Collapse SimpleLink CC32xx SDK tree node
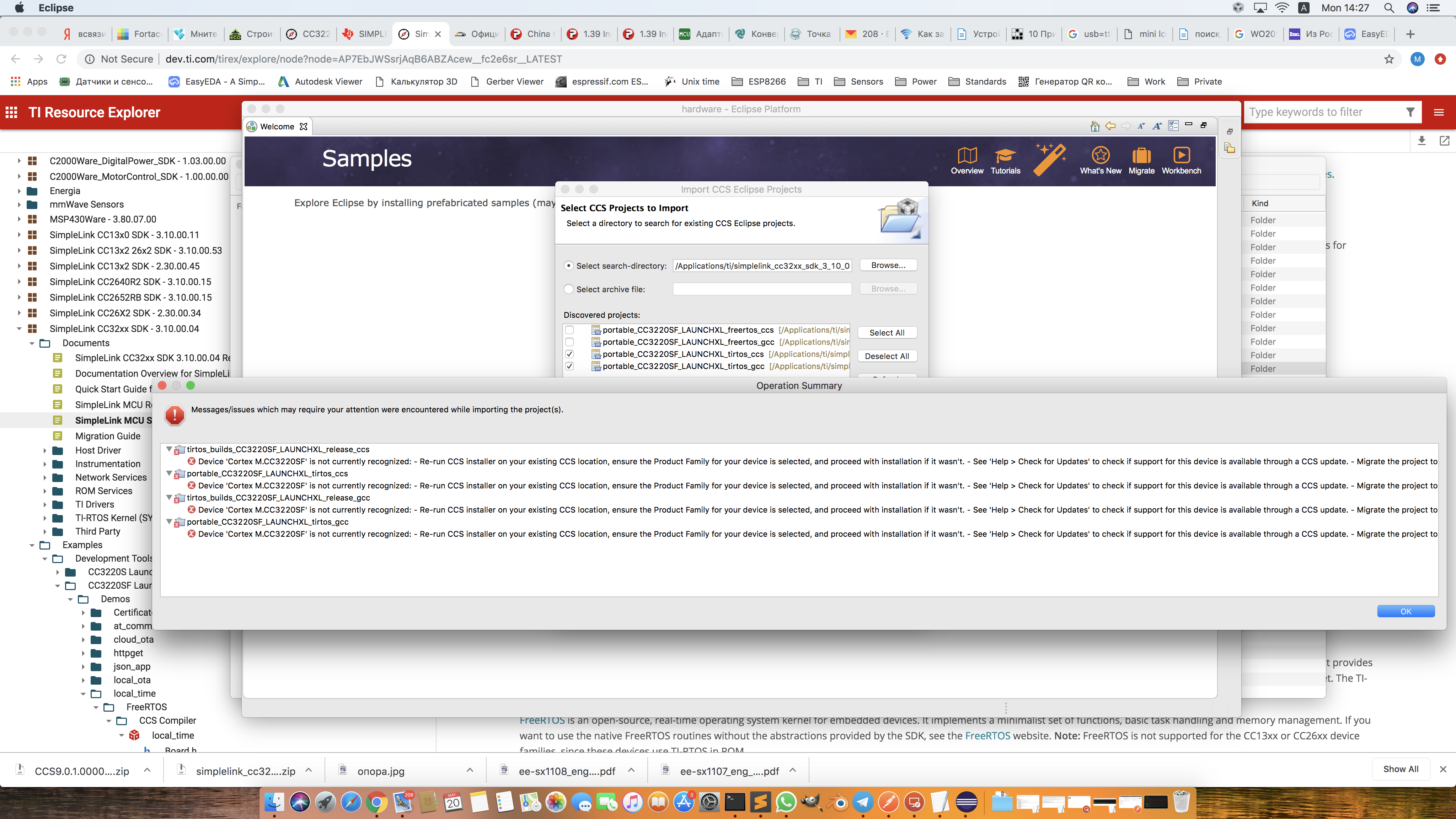This screenshot has width=1456, height=819. pos(19,328)
